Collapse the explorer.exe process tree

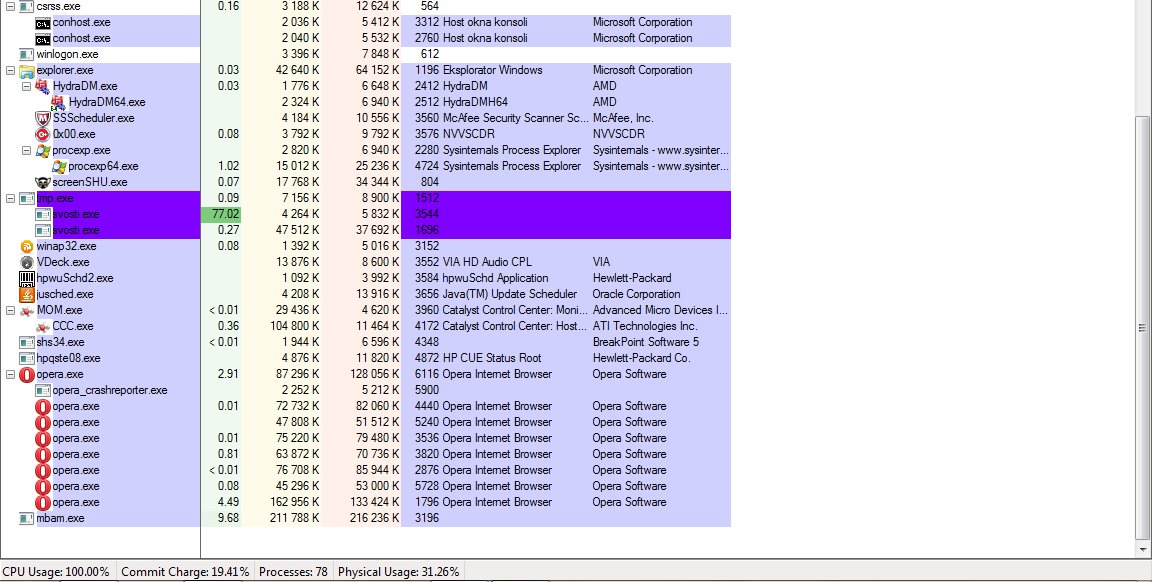click(x=10, y=71)
